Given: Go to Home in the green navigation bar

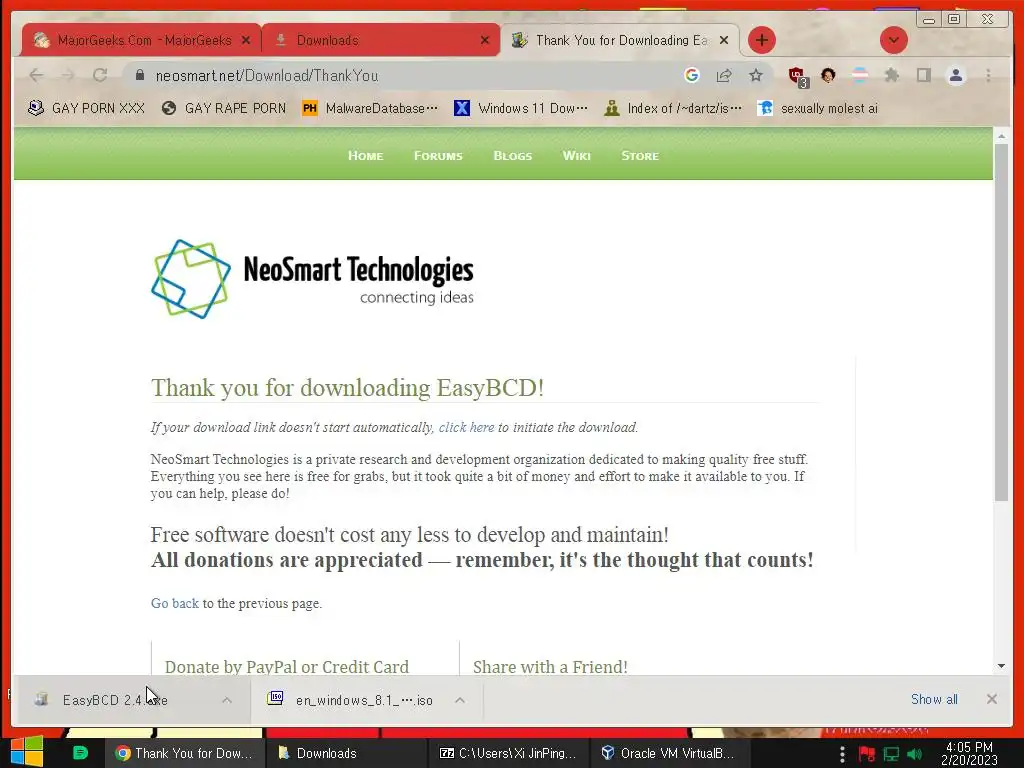Looking at the screenshot, I should pyautogui.click(x=365, y=155).
